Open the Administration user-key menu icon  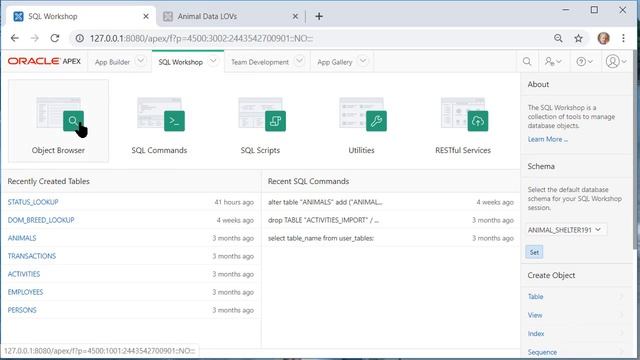(x=553, y=62)
